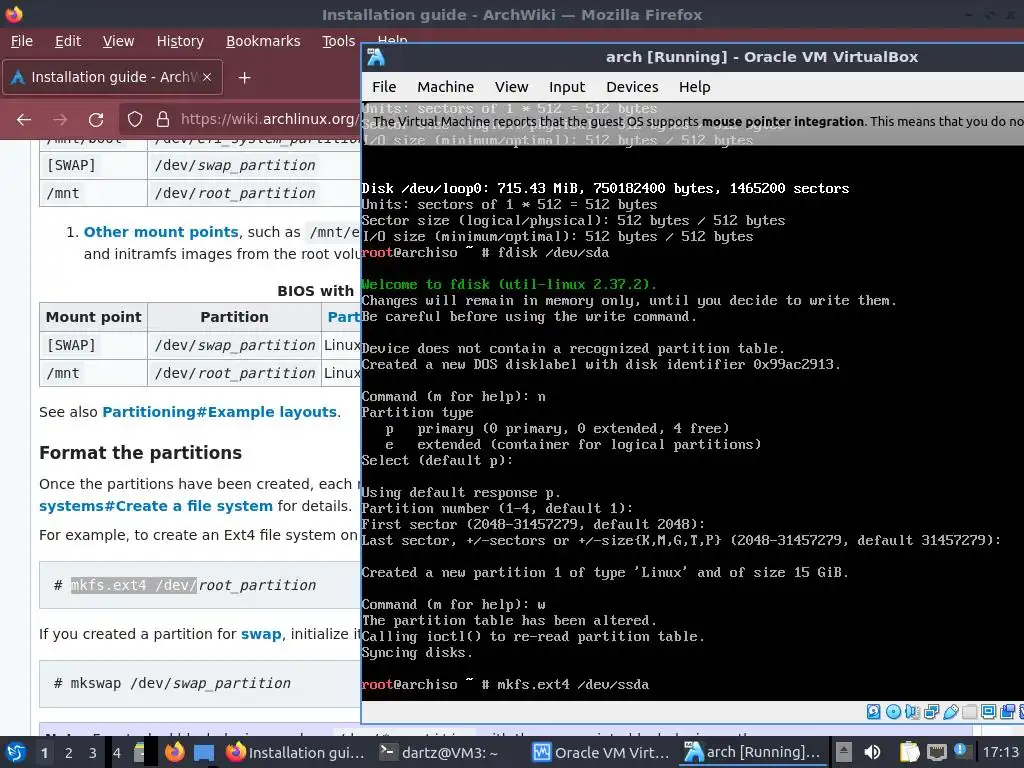Image resolution: width=1024 pixels, height=768 pixels.
Task: Click the display settings icon in VirtualBox status bar
Action: point(988,711)
